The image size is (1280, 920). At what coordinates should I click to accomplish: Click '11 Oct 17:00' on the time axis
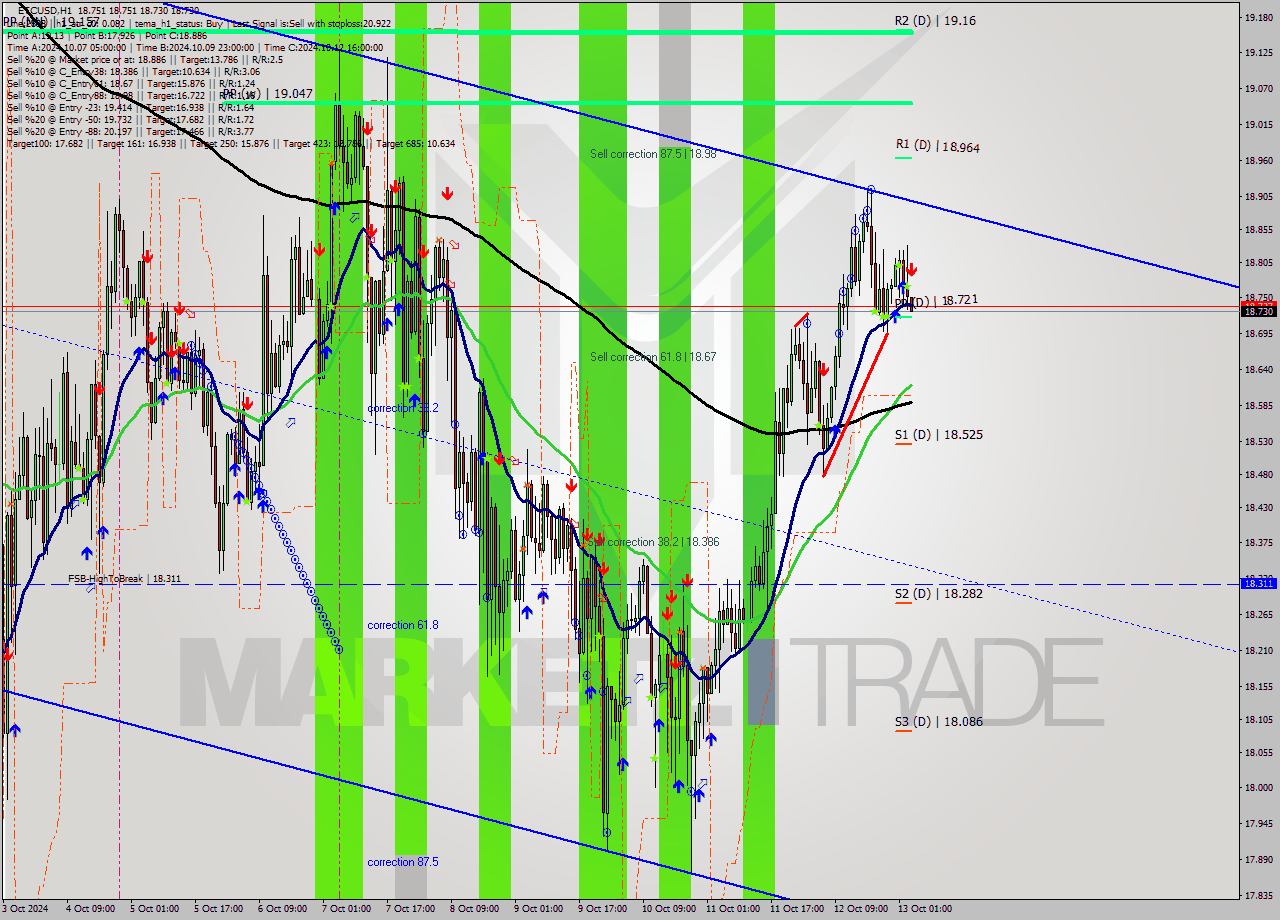pyautogui.click(x=797, y=909)
